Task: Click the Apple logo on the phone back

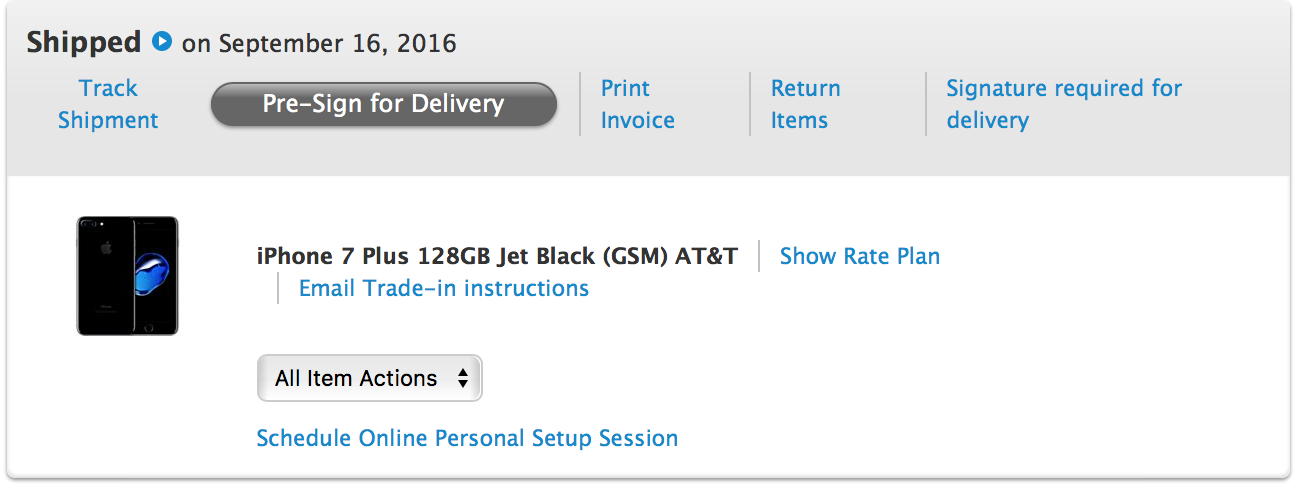Action: pyautogui.click(x=105, y=246)
